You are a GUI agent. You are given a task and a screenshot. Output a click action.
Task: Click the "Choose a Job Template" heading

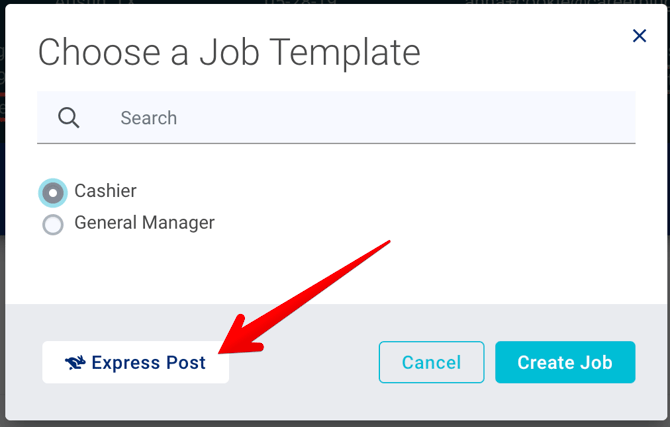pyautogui.click(x=229, y=52)
